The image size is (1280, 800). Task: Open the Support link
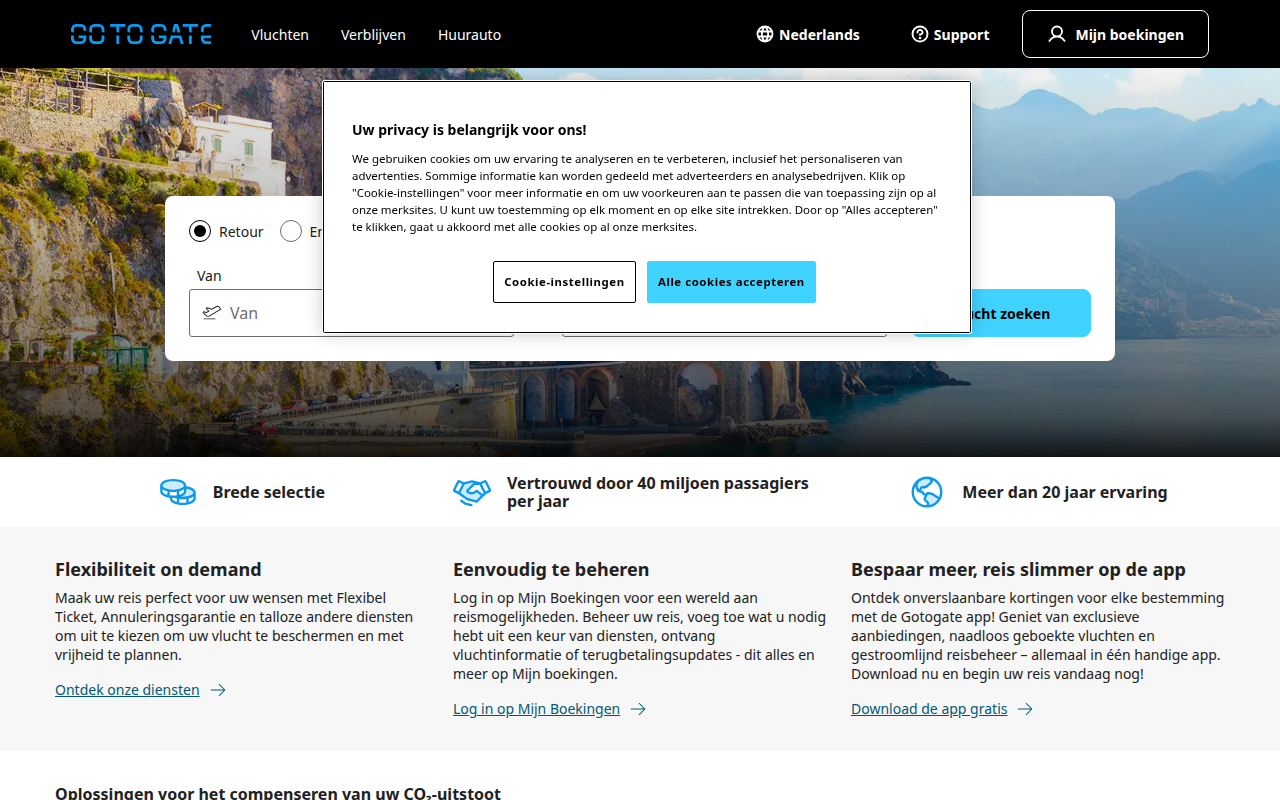pos(950,34)
